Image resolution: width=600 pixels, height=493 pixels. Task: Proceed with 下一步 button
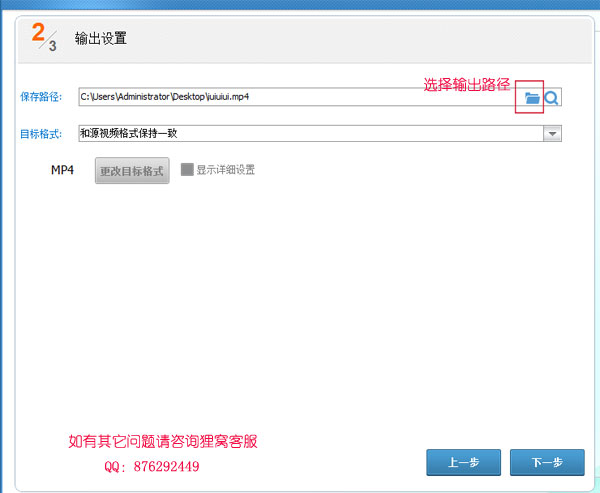pos(547,462)
